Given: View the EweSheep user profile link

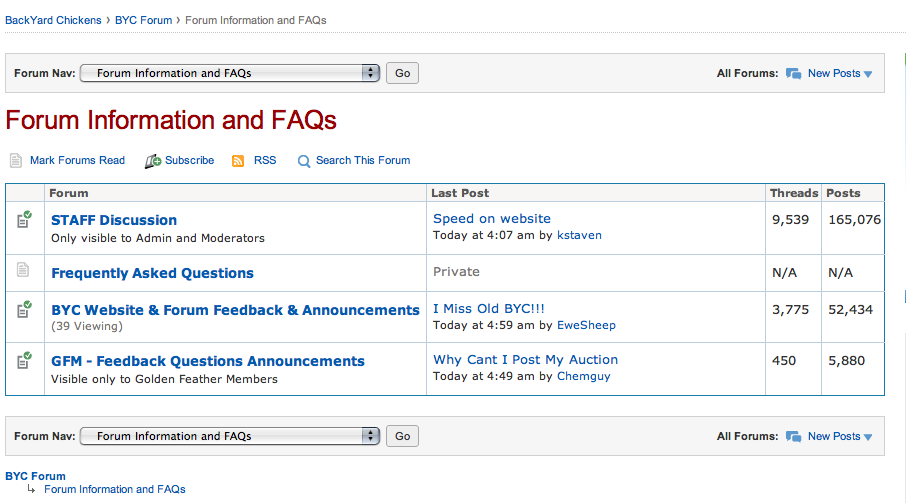Looking at the screenshot, I should 586,325.
